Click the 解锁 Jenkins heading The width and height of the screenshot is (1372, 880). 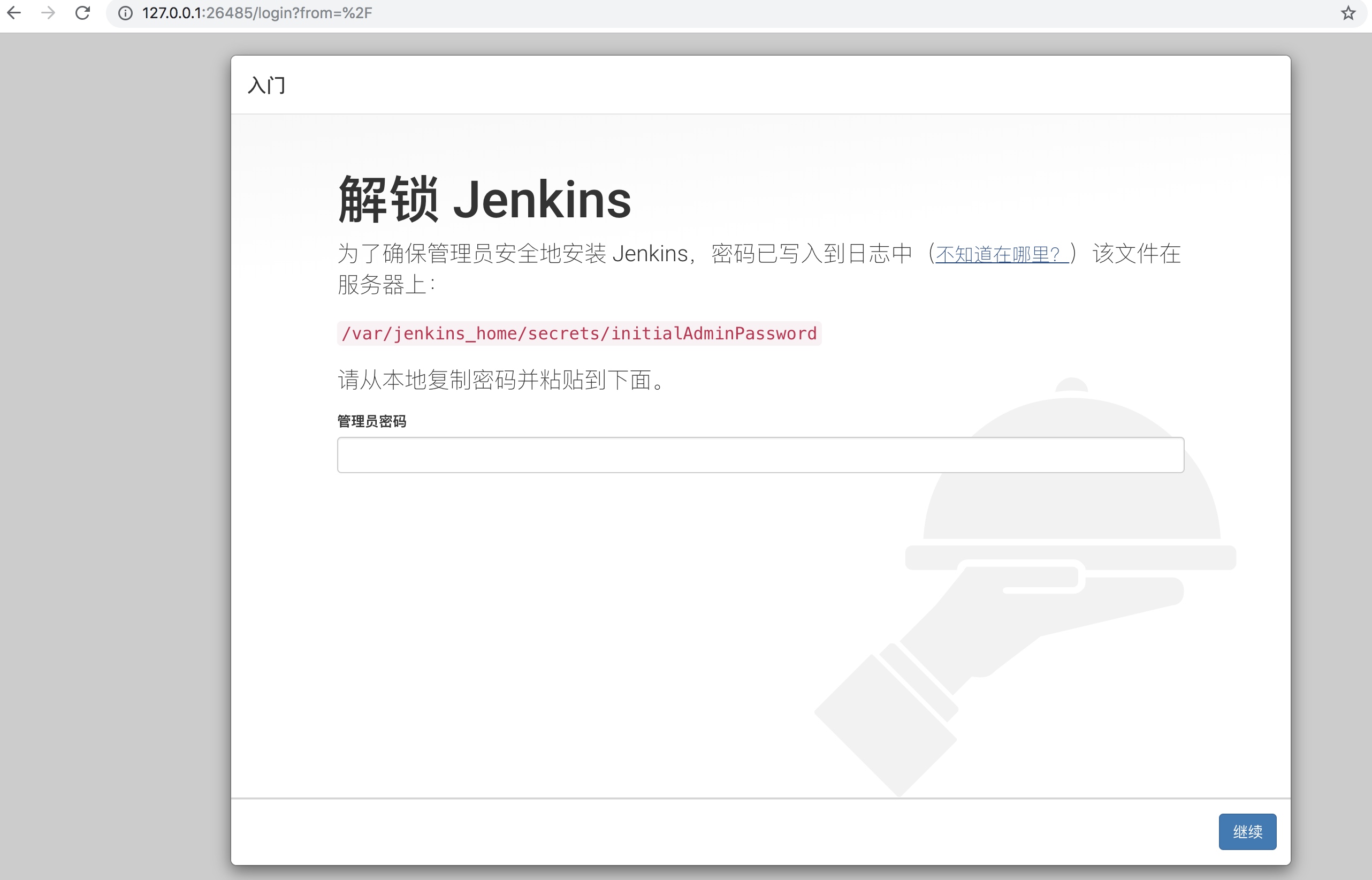[484, 200]
